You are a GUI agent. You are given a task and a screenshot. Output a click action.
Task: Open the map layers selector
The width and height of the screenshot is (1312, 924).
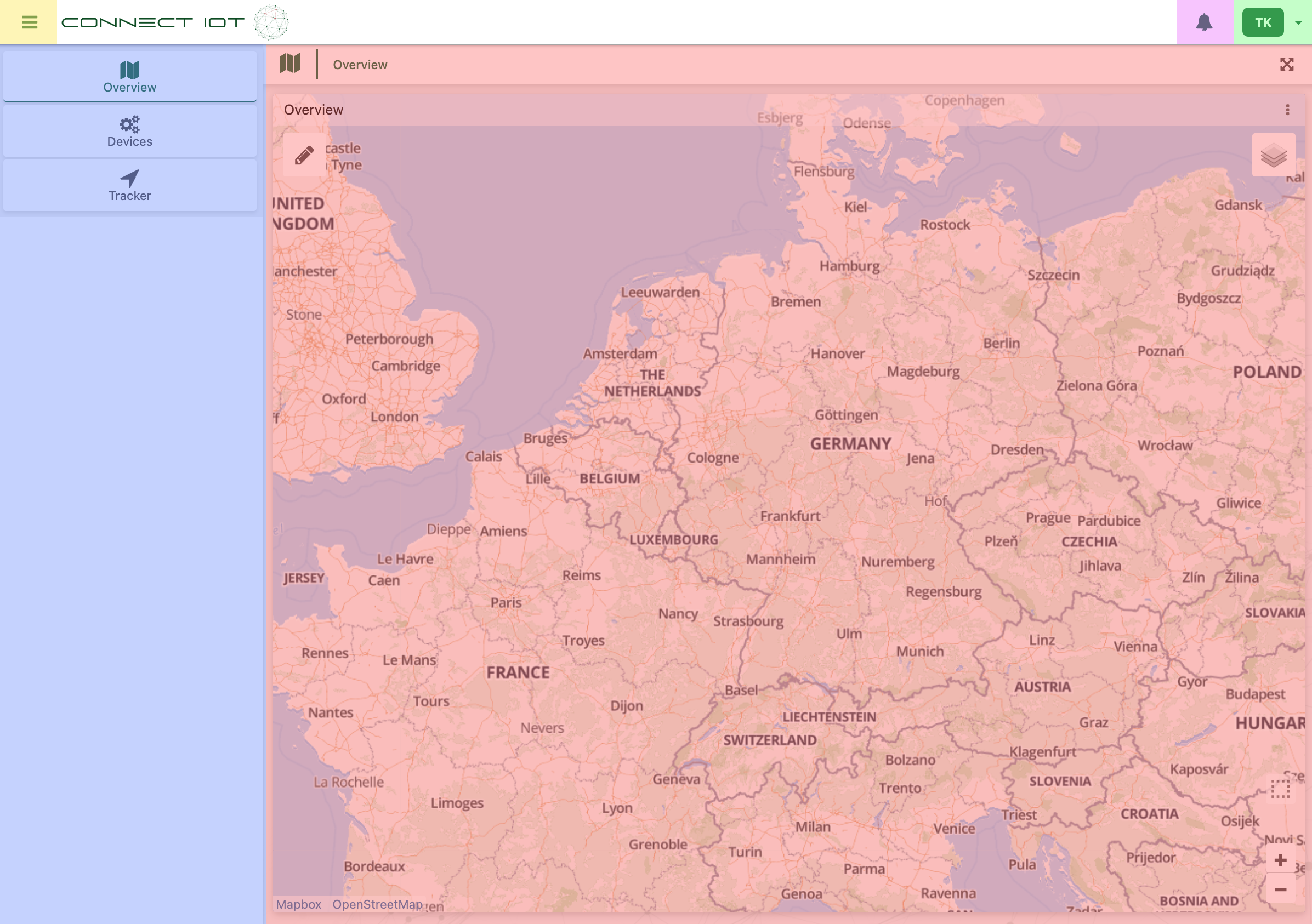(x=1273, y=155)
